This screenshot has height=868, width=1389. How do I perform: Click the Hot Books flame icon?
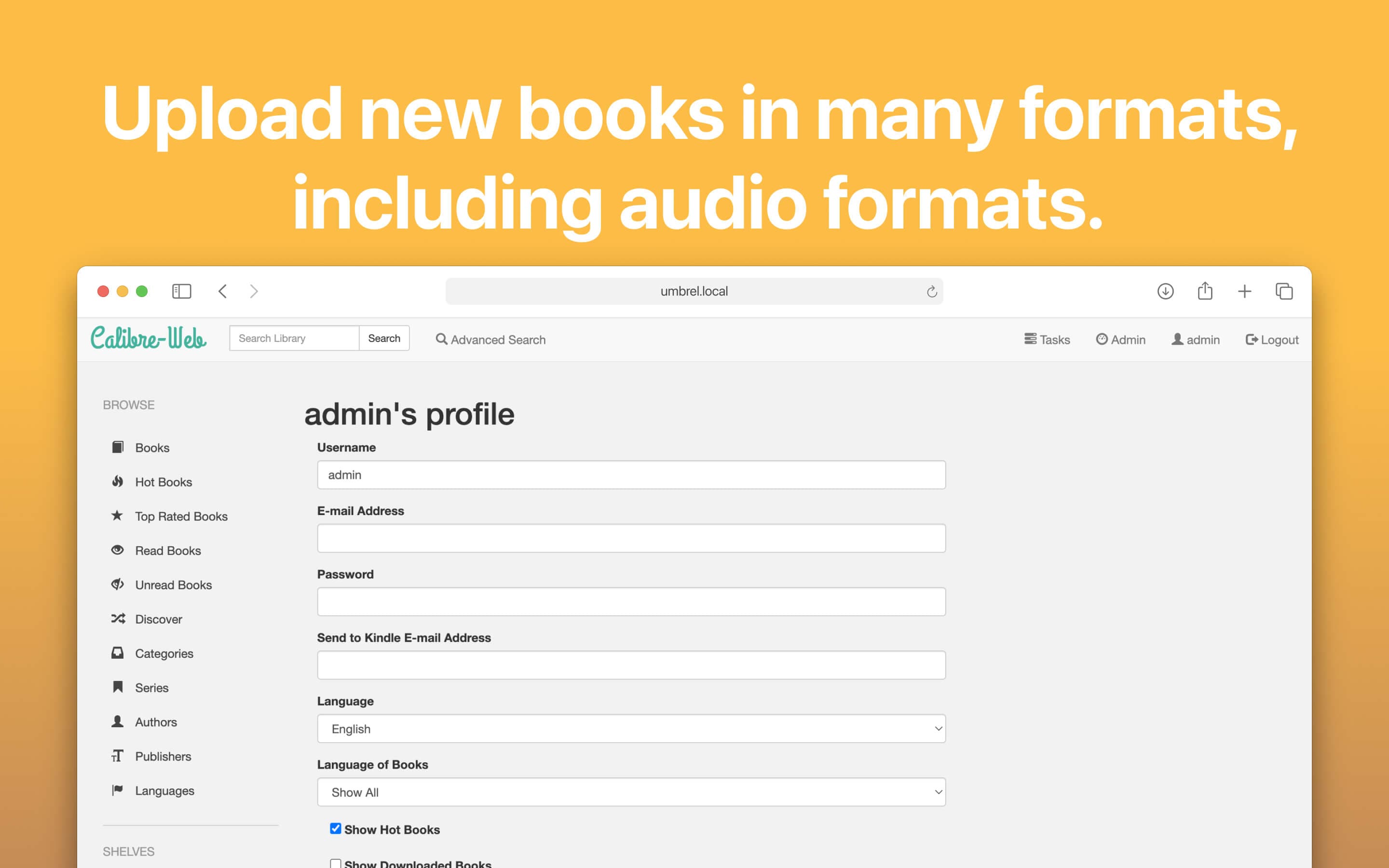click(118, 482)
